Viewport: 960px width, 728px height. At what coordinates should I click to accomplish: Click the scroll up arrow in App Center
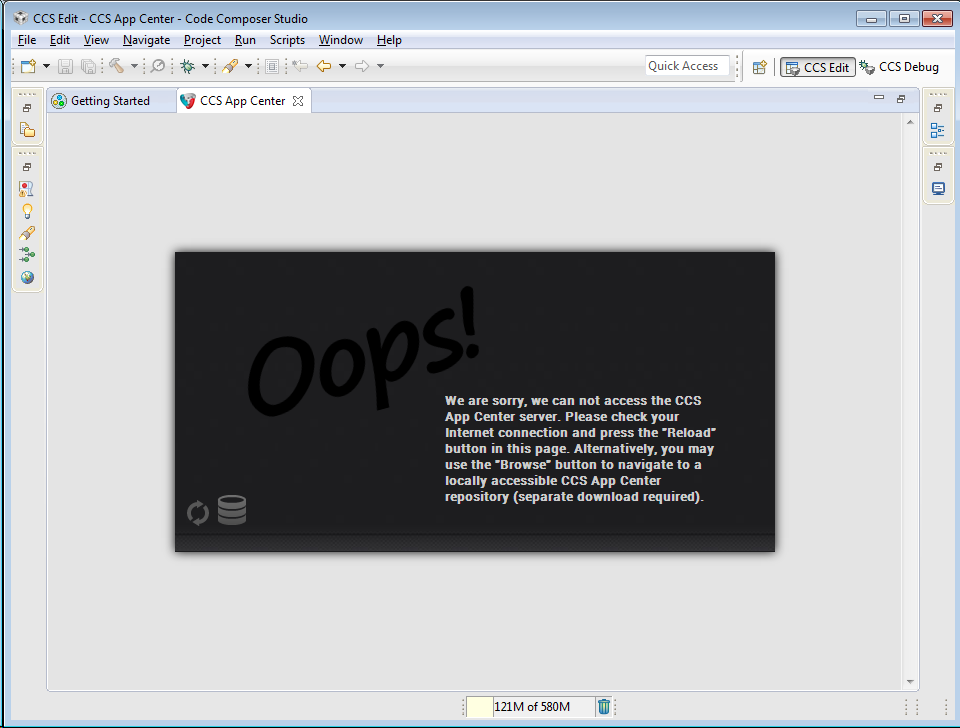910,122
